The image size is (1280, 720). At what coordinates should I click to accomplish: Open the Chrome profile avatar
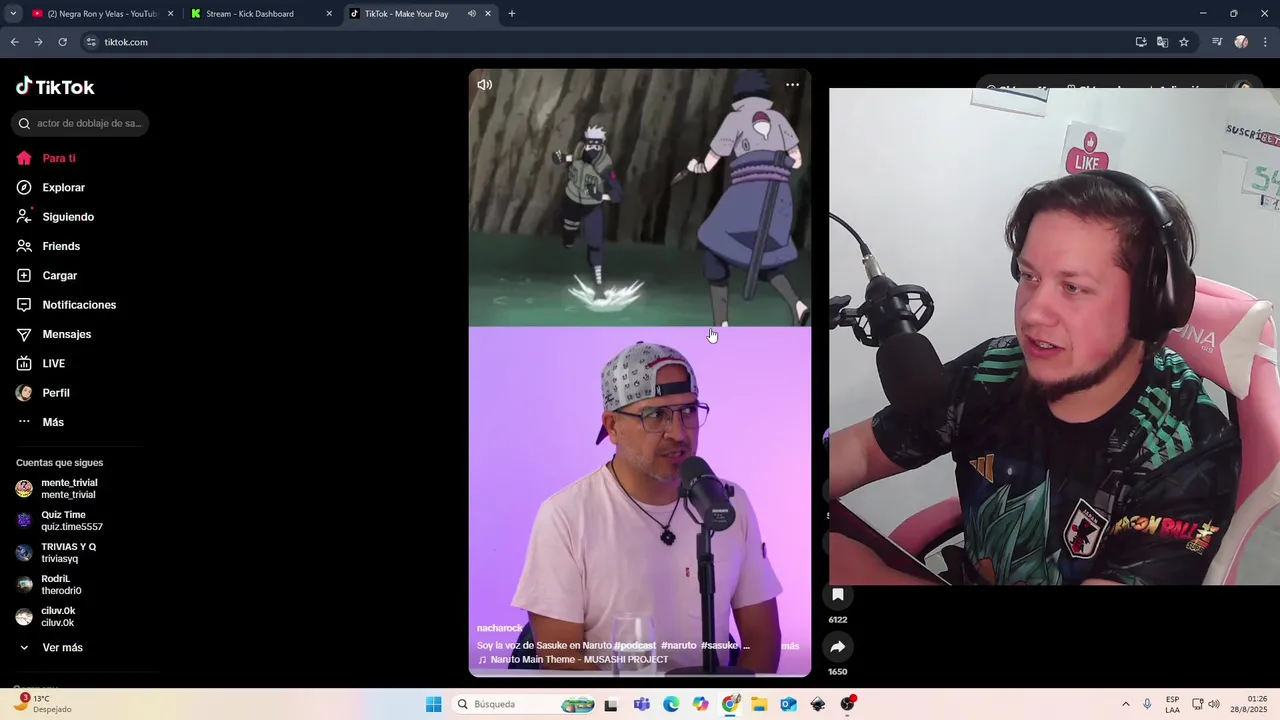(x=1241, y=42)
